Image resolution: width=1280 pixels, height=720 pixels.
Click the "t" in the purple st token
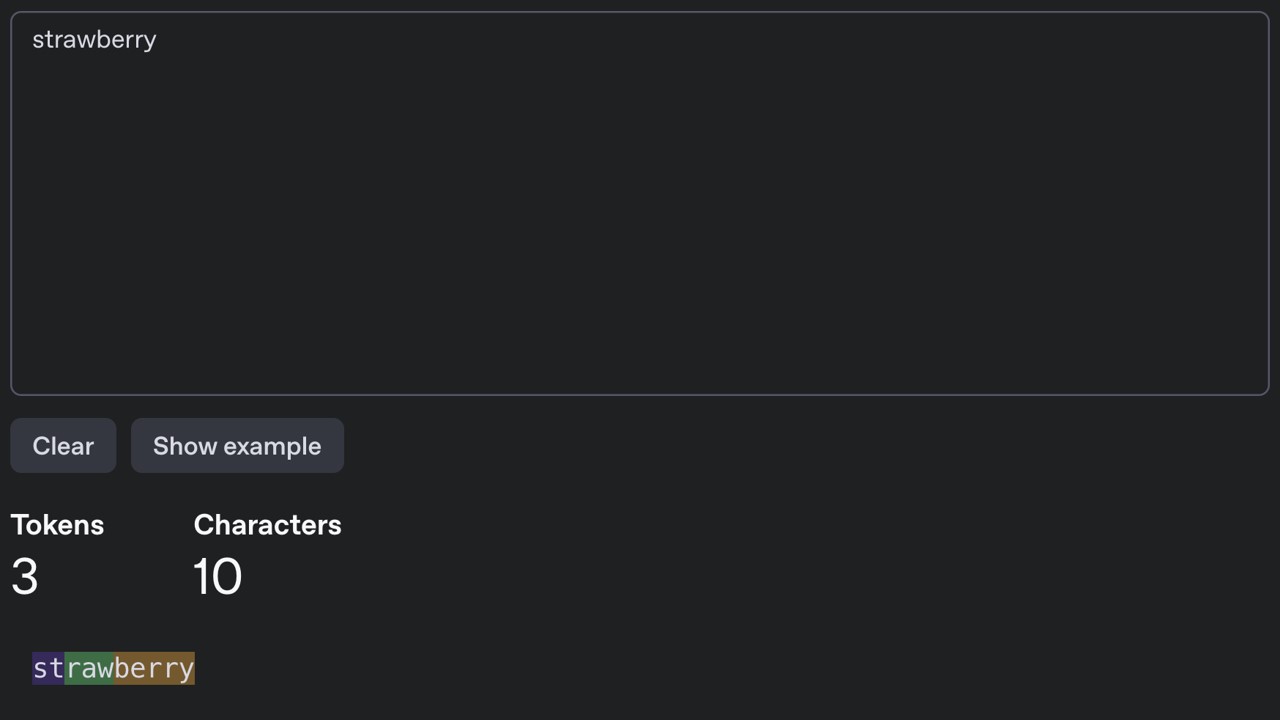pos(57,668)
